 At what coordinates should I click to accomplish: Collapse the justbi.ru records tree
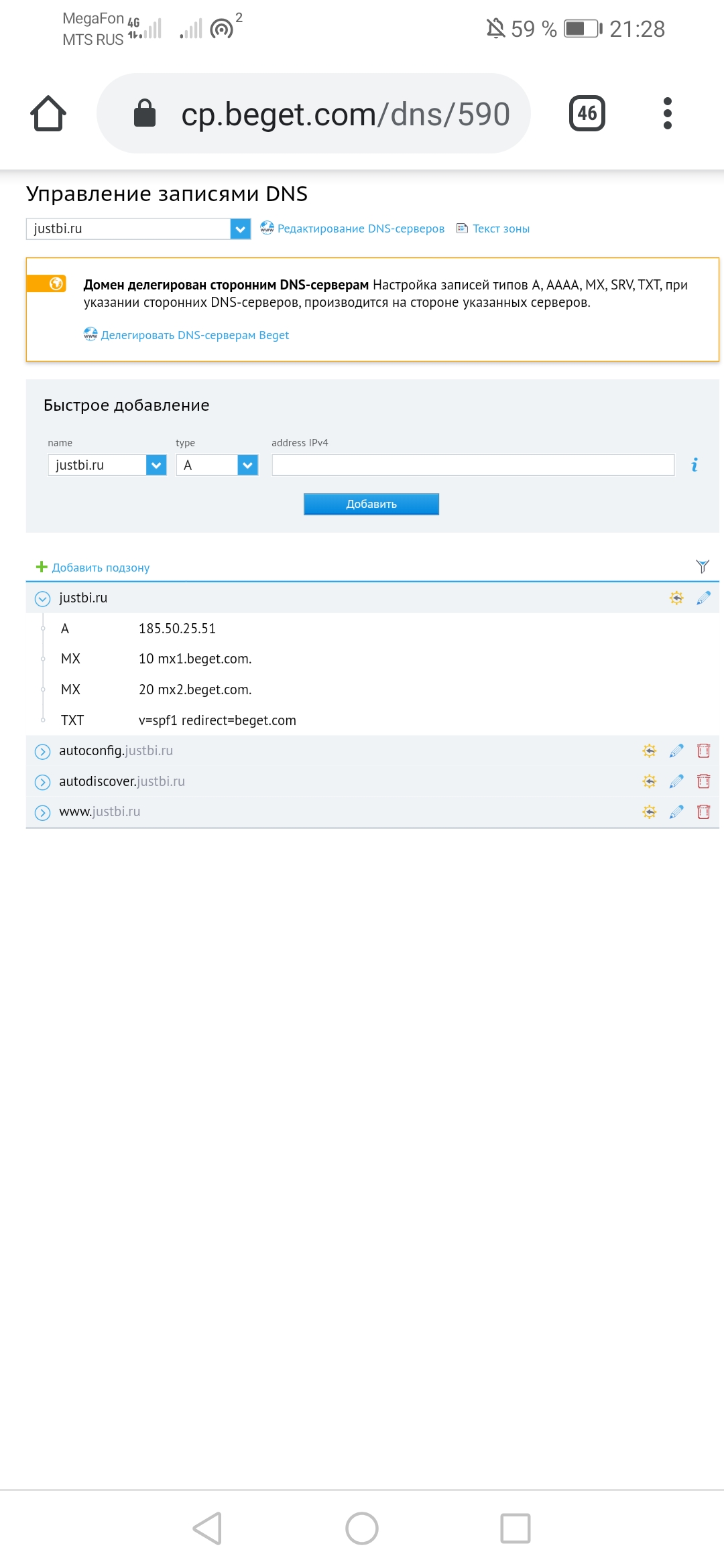tap(42, 598)
